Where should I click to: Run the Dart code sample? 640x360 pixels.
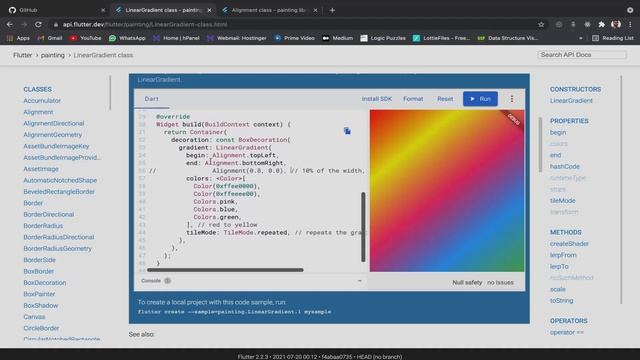coord(480,99)
